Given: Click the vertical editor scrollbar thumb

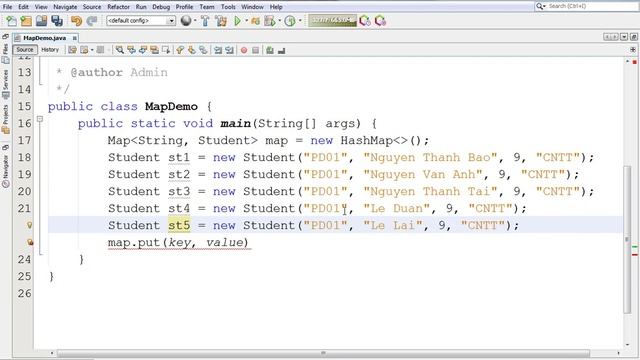Looking at the screenshot, I should 627,239.
